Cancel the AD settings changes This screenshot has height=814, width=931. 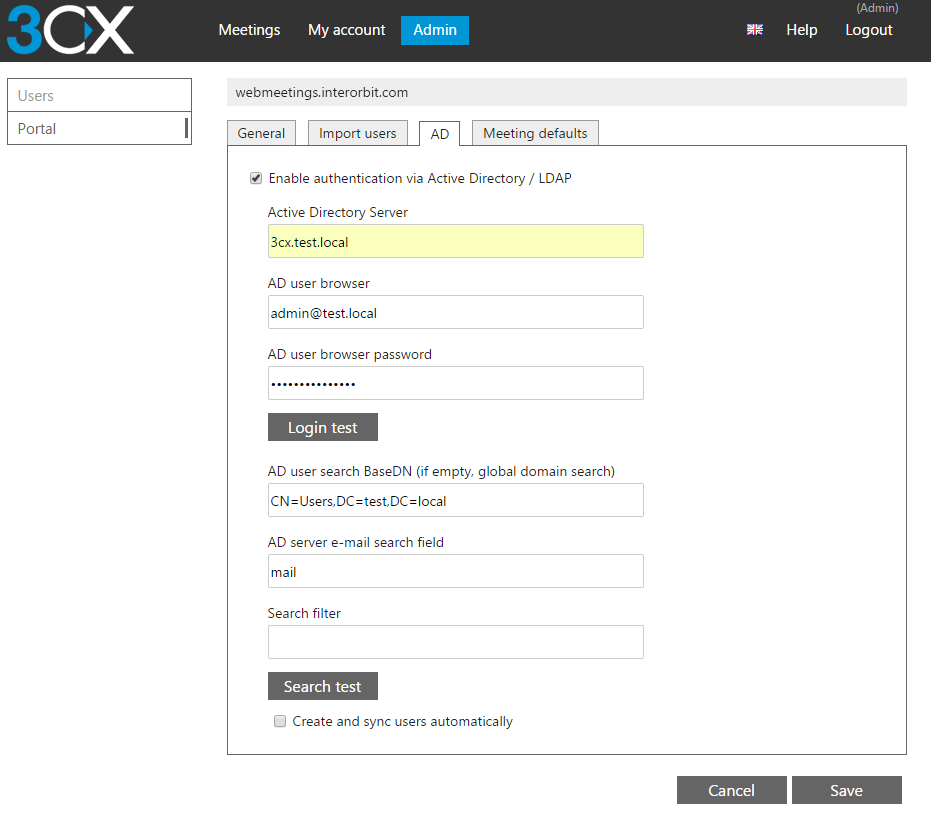click(732, 790)
